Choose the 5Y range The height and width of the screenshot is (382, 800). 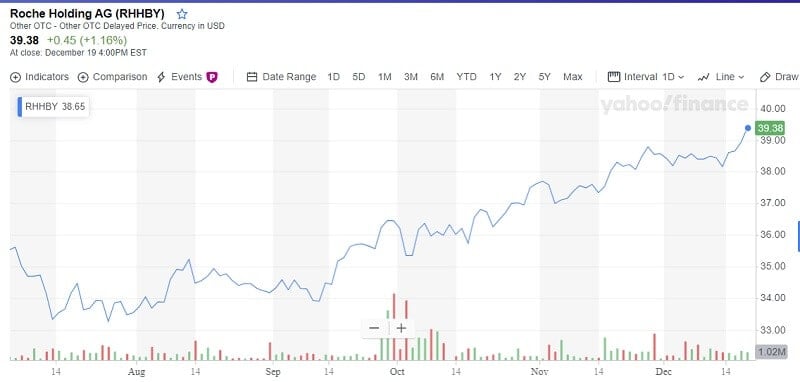[x=544, y=77]
